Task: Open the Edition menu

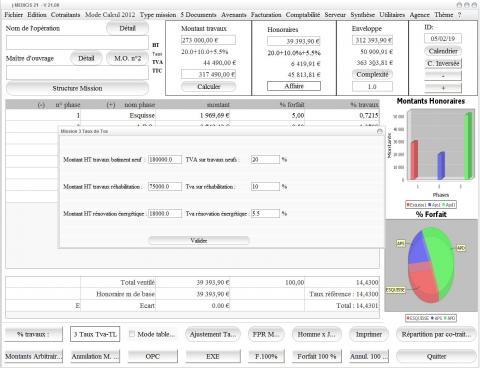Action: point(37,15)
